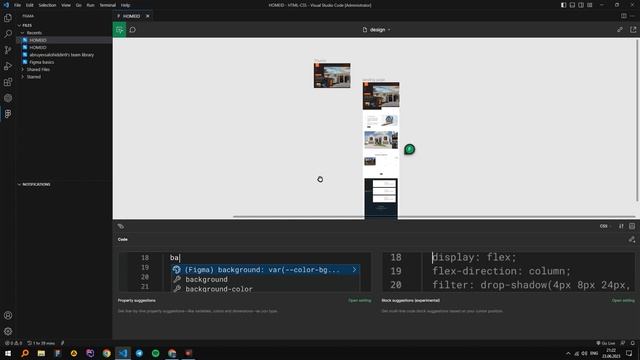Image resolution: width=640 pixels, height=360 pixels.
Task: Click the link icon in Figma toolbar
Action: [620, 30]
